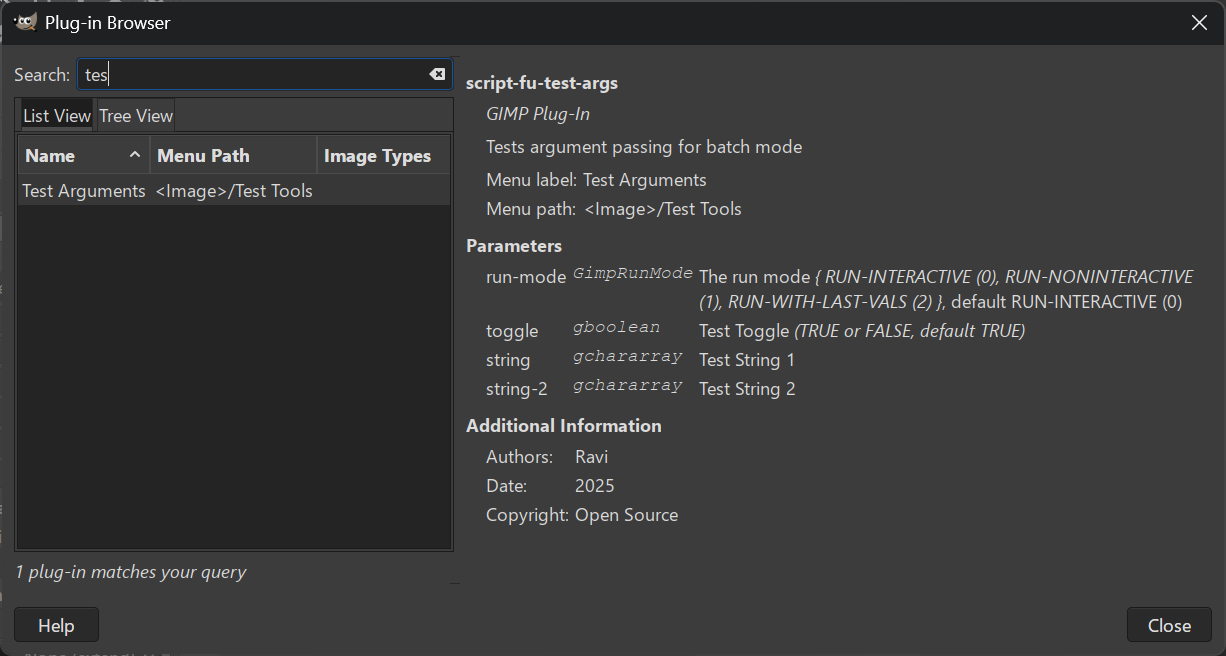Click the sort arrow on Name column
Screen dimensions: 1226x656
pos(135,156)
